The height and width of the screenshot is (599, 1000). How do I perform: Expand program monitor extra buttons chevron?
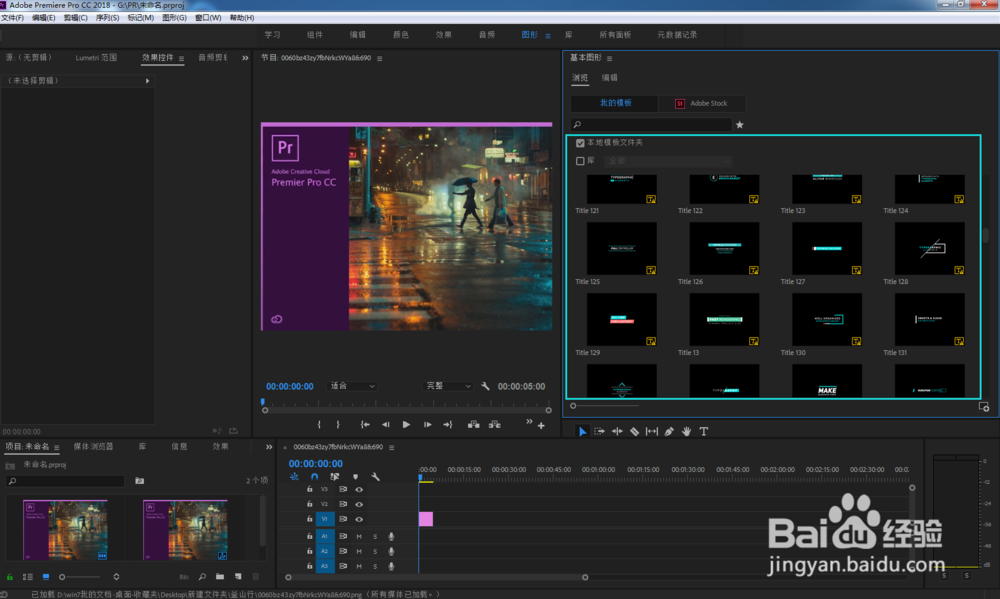[x=529, y=421]
